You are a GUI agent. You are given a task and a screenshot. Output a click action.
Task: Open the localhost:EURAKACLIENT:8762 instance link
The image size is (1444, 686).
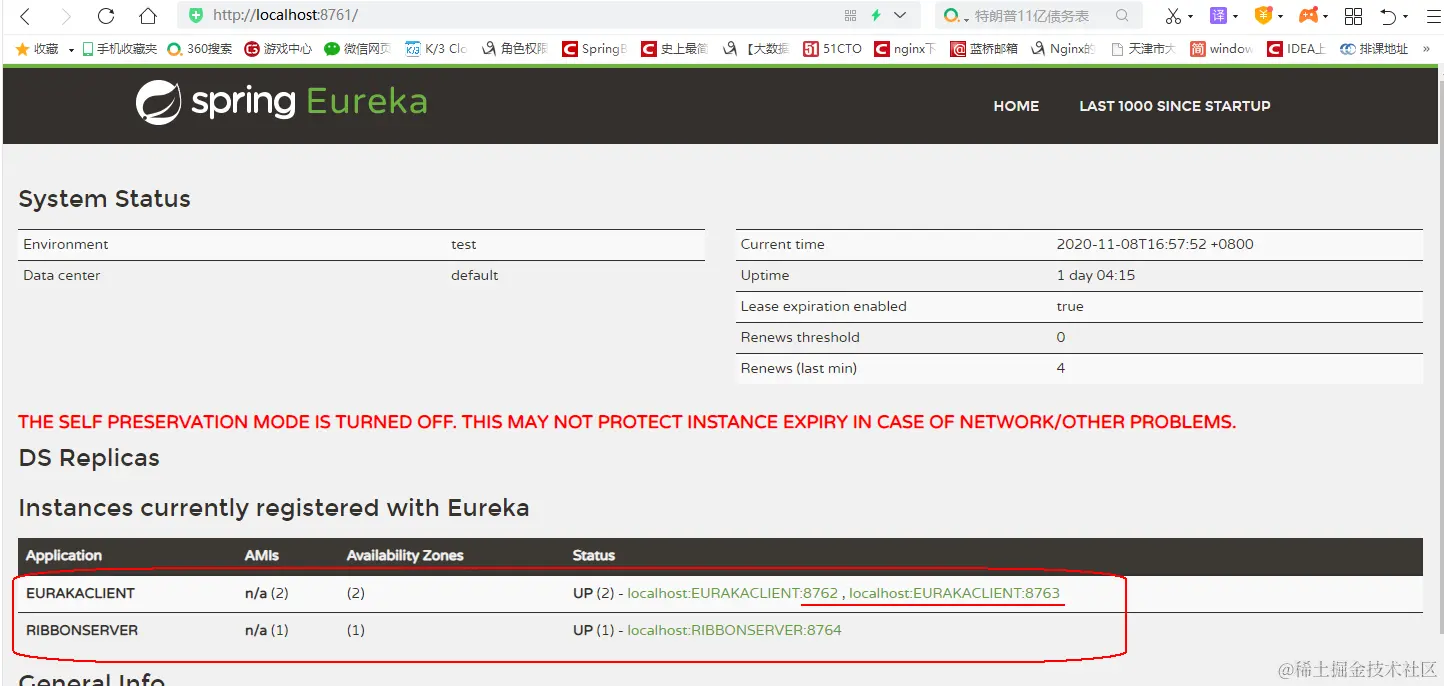733,593
